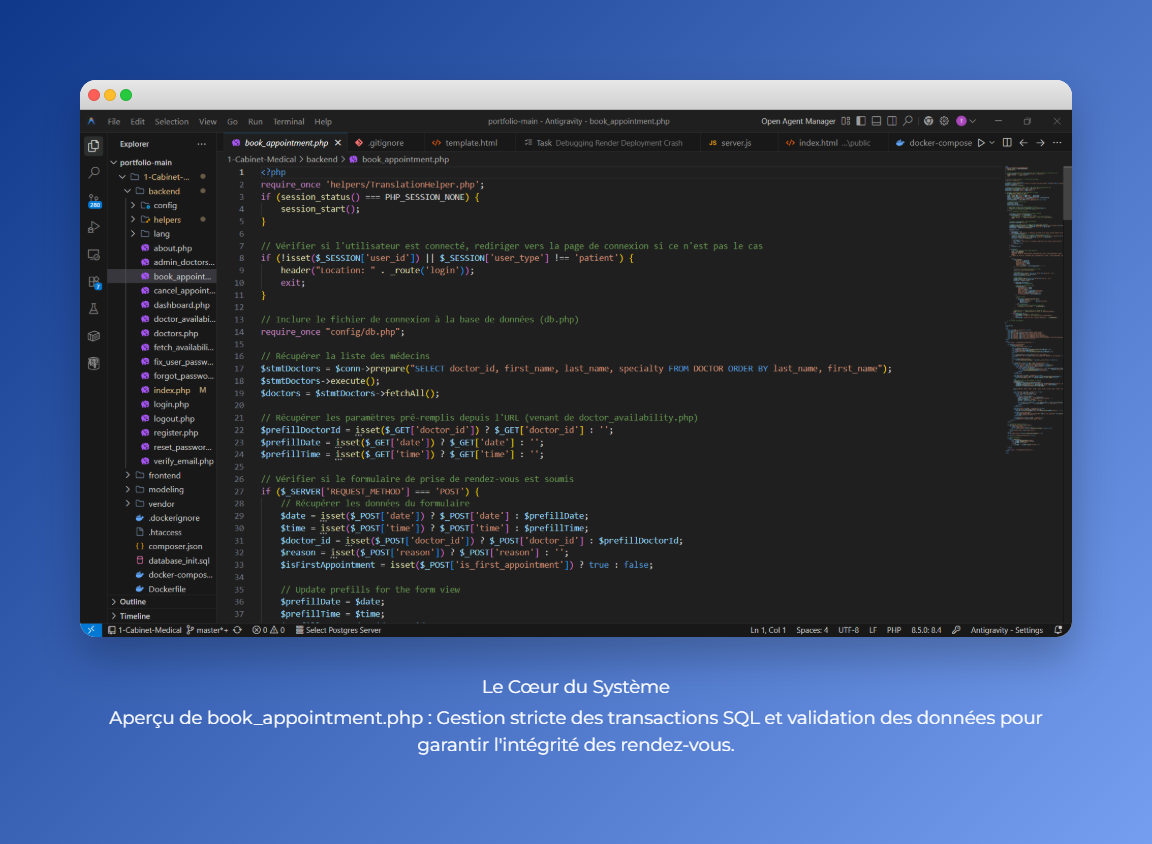Open the Search view in activity bar

pyautogui.click(x=93, y=173)
